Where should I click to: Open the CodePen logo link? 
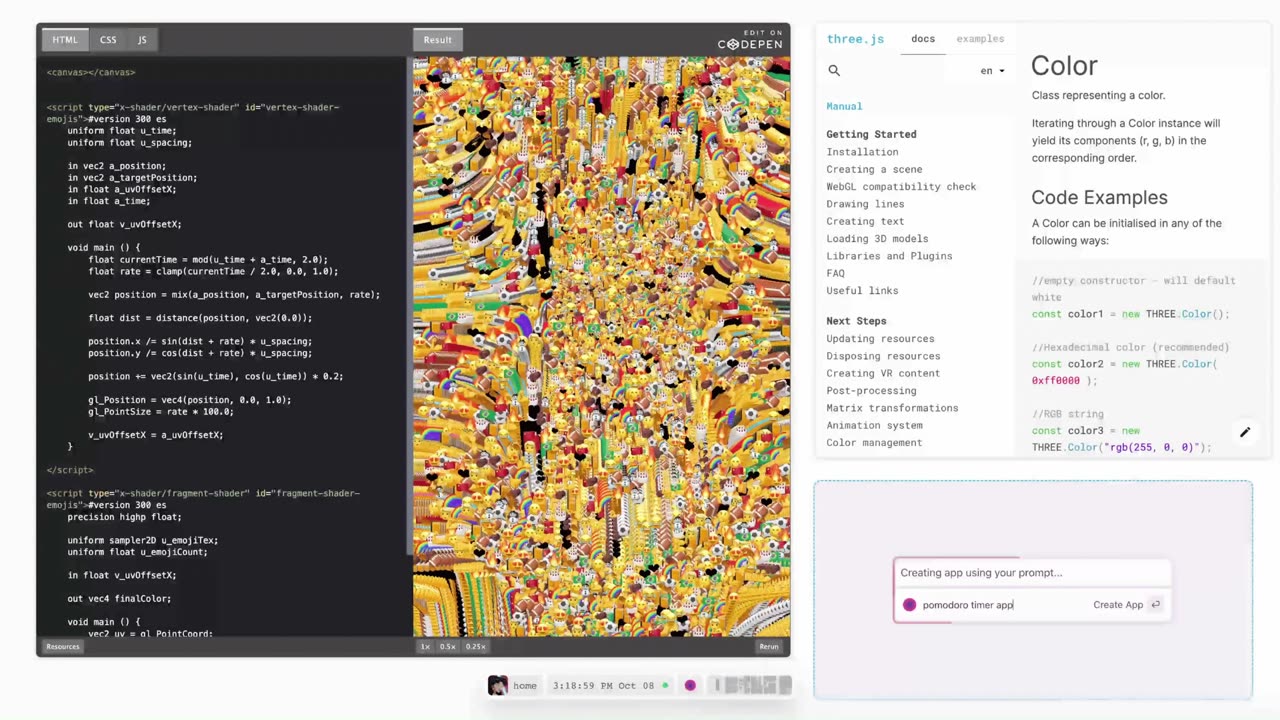tap(749, 40)
